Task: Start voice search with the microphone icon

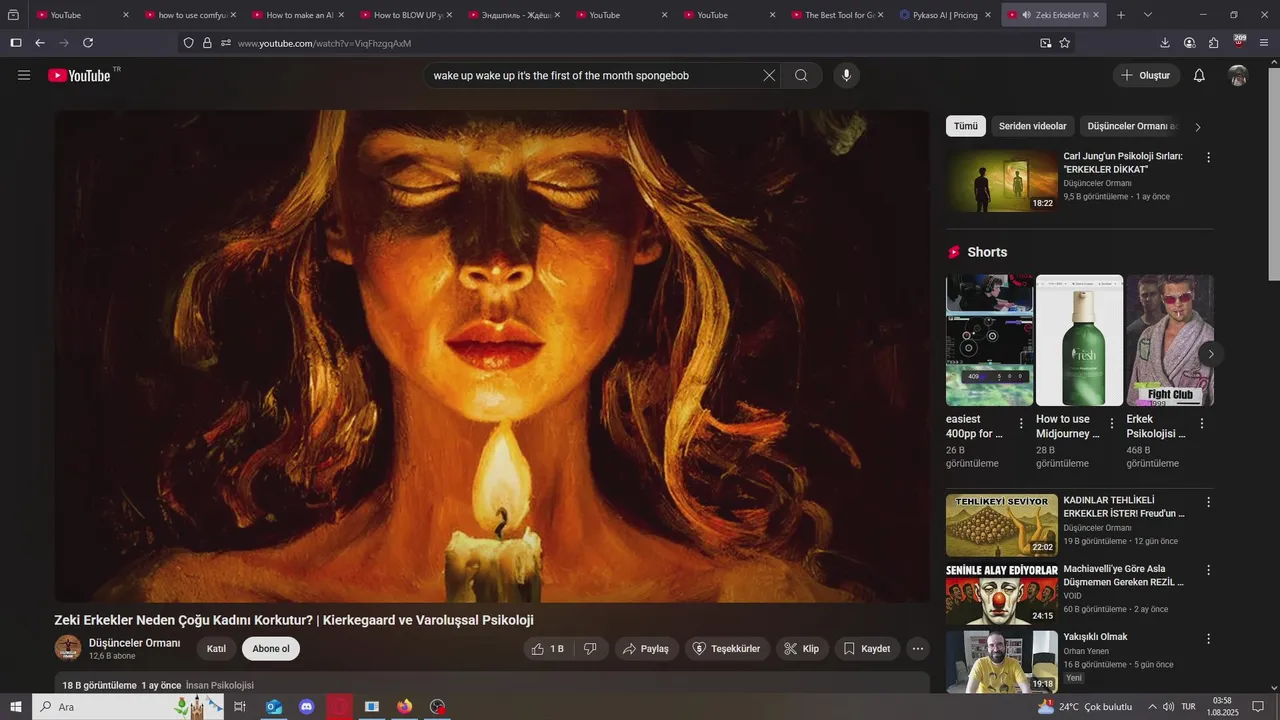Action: click(846, 75)
